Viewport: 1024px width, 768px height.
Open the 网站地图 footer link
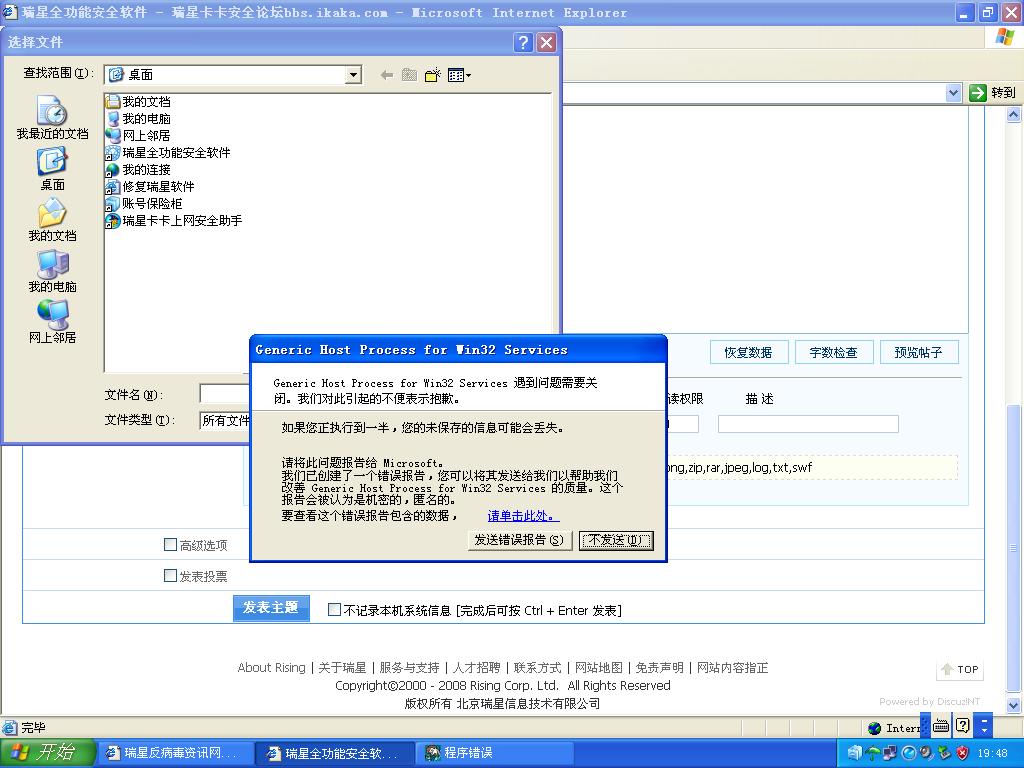[x=599, y=667]
